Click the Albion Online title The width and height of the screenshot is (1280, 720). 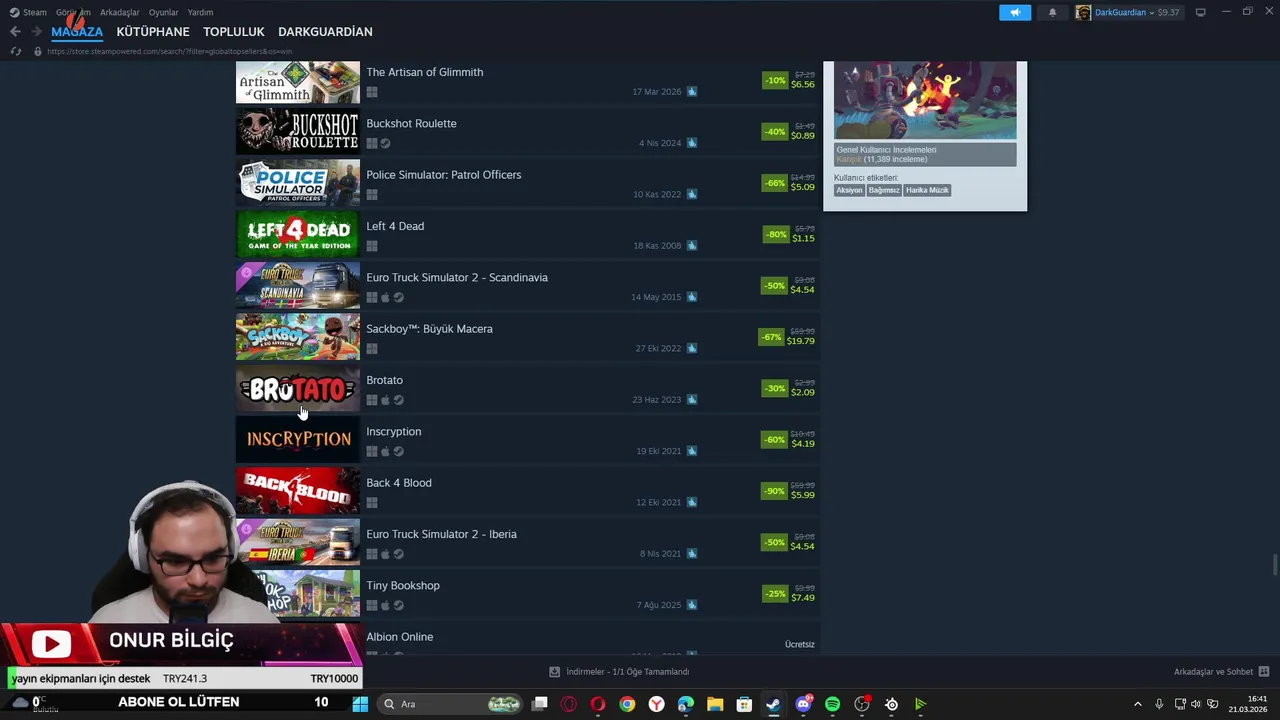[399, 637]
